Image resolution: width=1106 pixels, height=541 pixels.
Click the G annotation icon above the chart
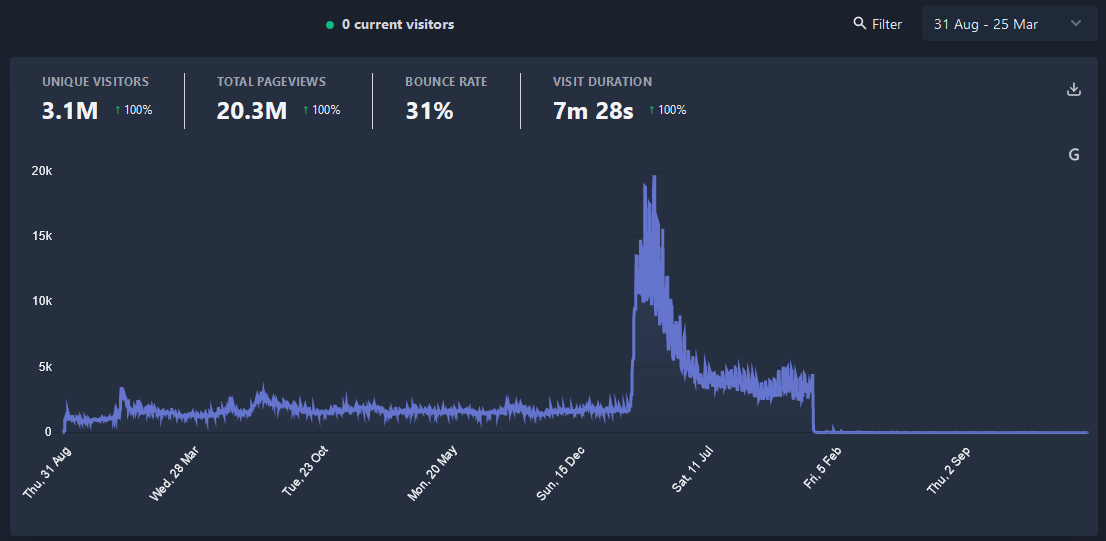[x=1074, y=154]
